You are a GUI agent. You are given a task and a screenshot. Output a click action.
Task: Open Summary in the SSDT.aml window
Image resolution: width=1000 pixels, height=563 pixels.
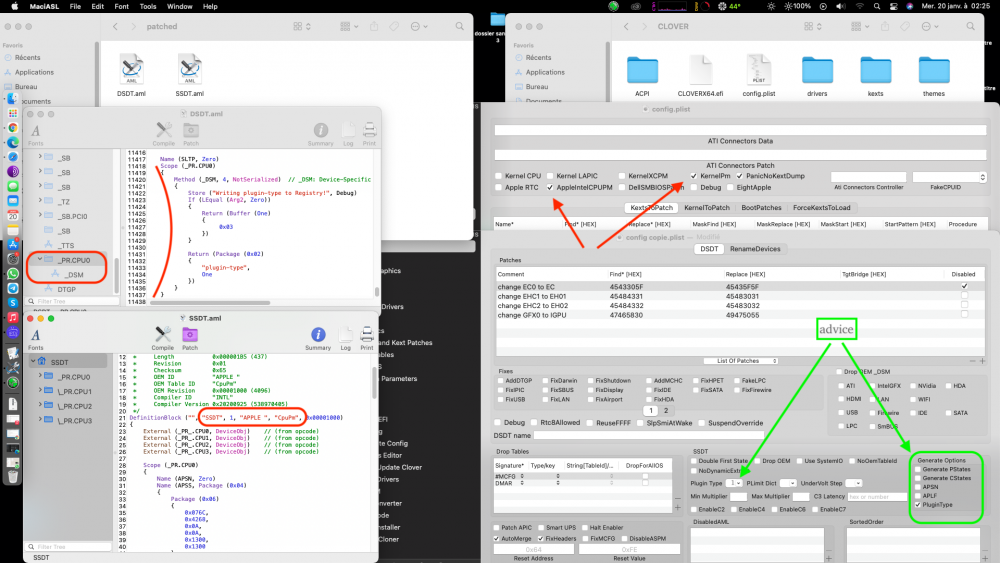318,338
